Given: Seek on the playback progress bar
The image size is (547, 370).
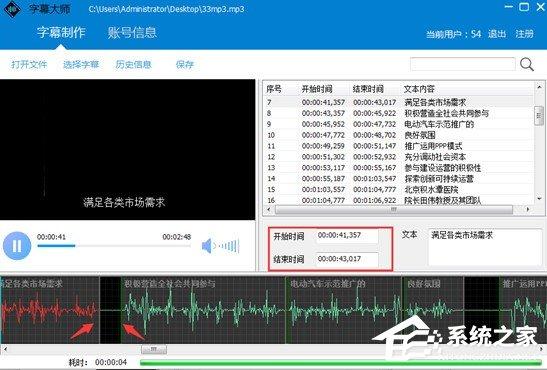Looking at the screenshot, I should click(114, 246).
